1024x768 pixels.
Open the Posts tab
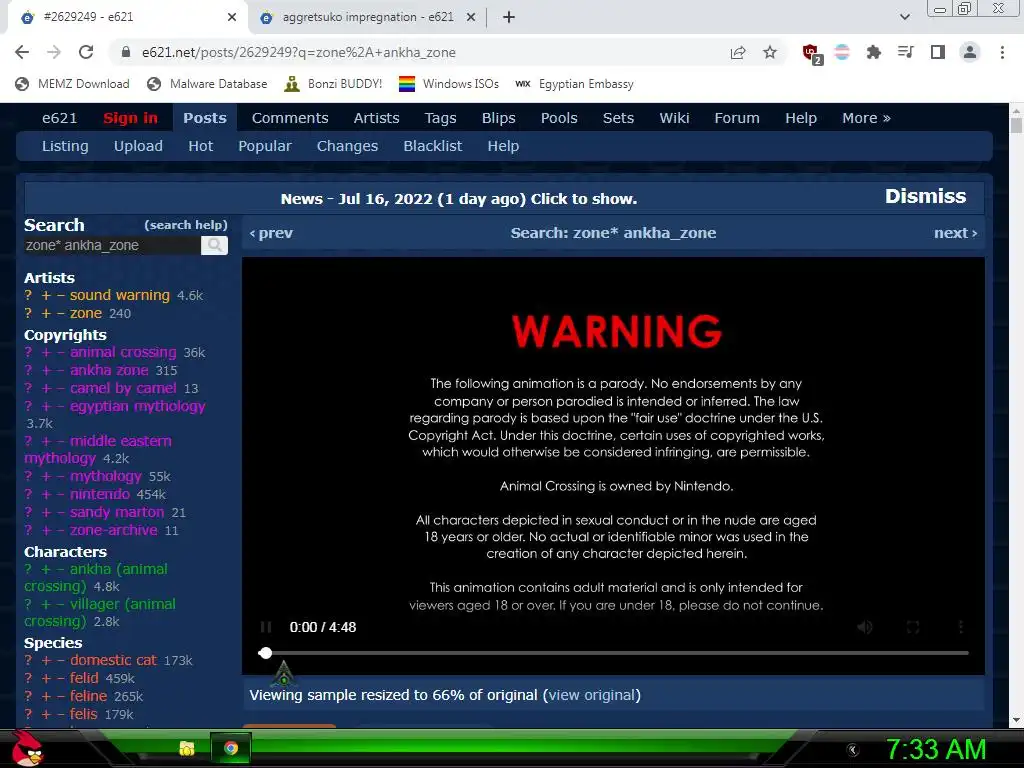pos(204,118)
